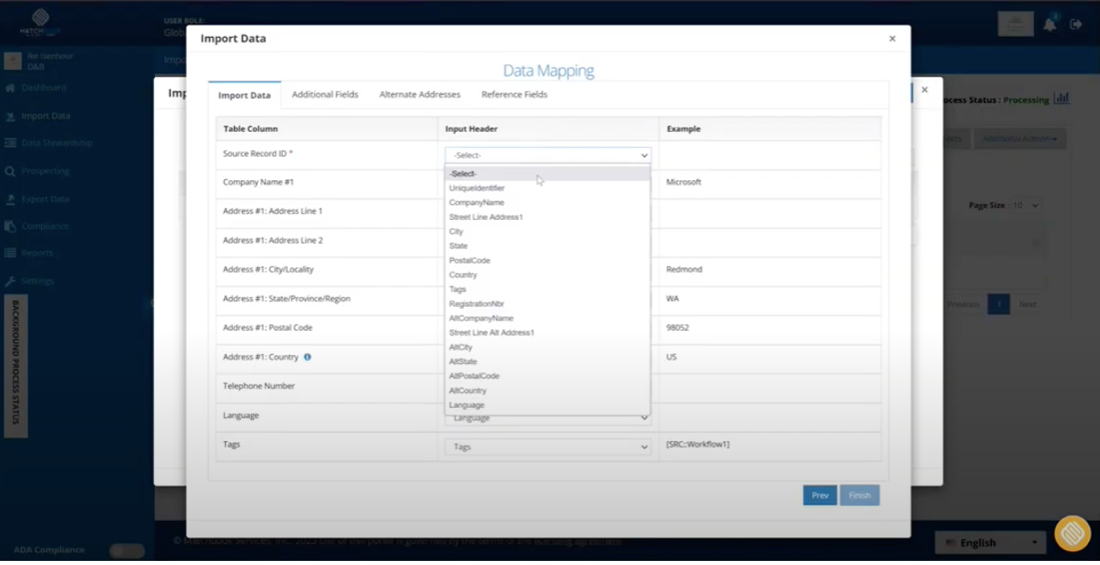Click the info icon beside Address #1: Country
Image resolution: width=1100 pixels, height=565 pixels.
[x=307, y=357]
